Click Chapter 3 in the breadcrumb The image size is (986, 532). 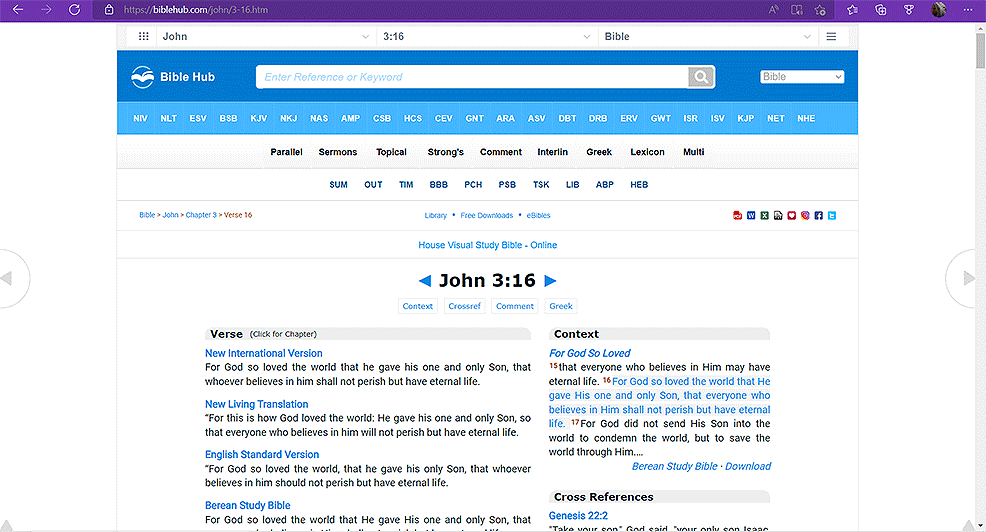tap(201, 215)
